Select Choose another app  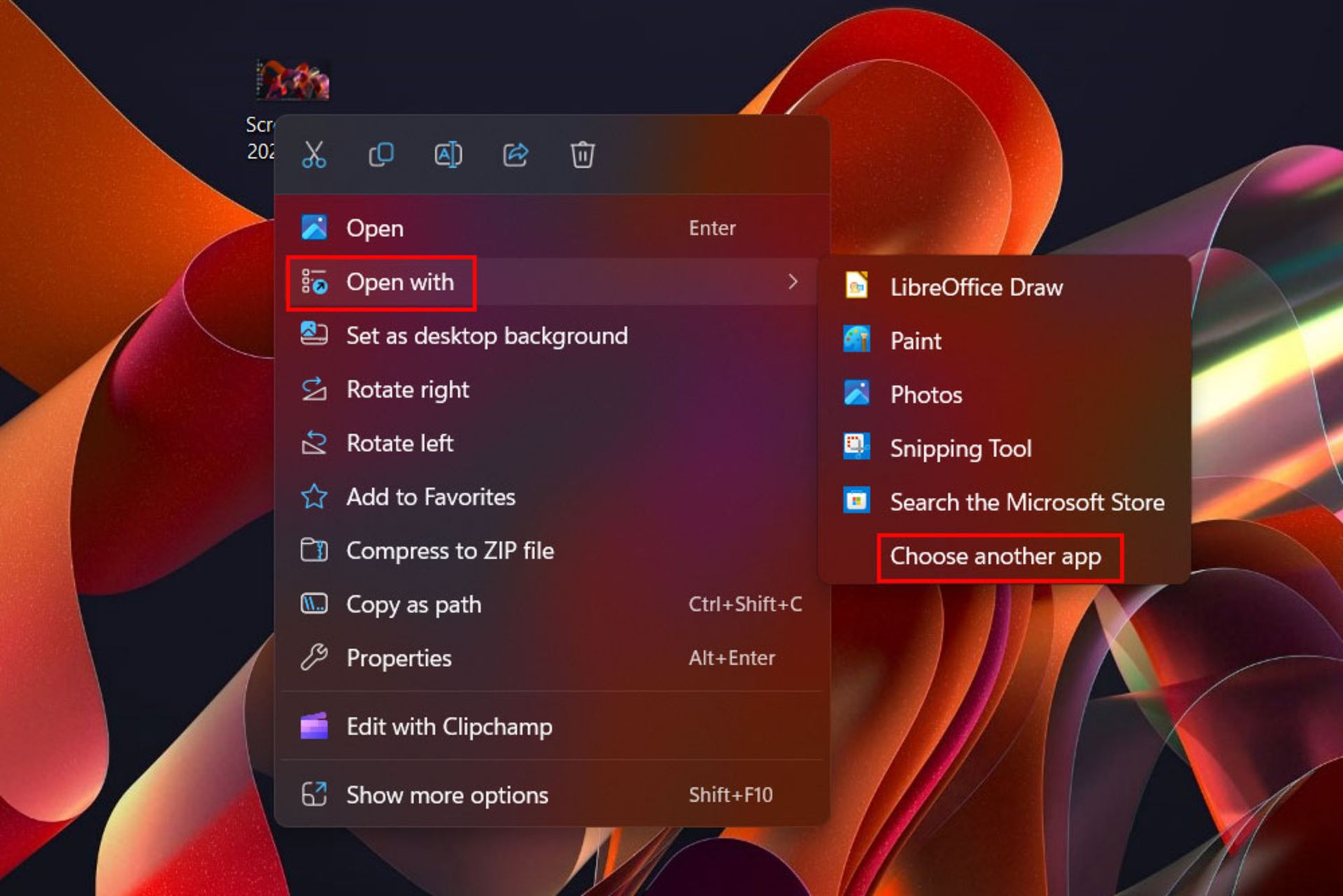pos(1004,557)
